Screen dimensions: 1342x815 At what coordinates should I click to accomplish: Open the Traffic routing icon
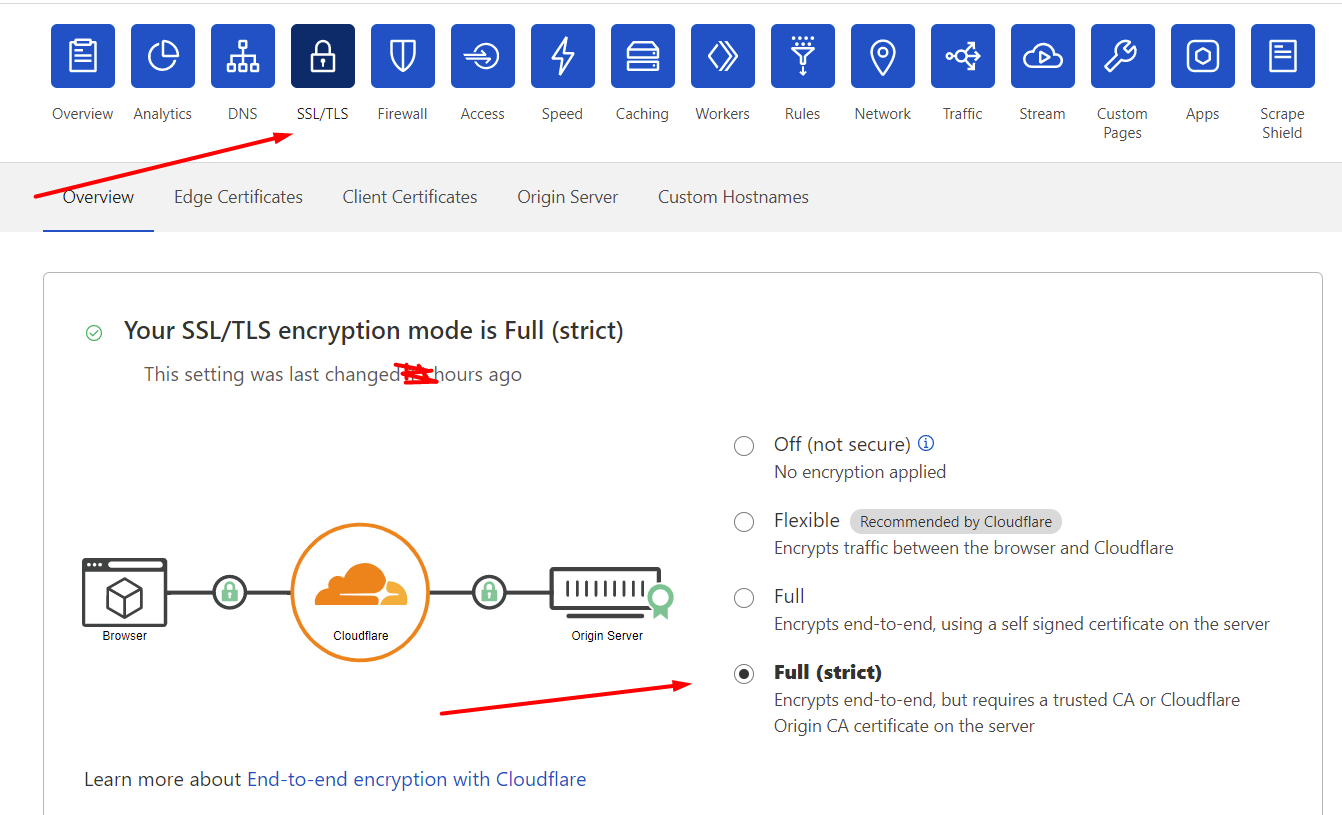click(963, 56)
